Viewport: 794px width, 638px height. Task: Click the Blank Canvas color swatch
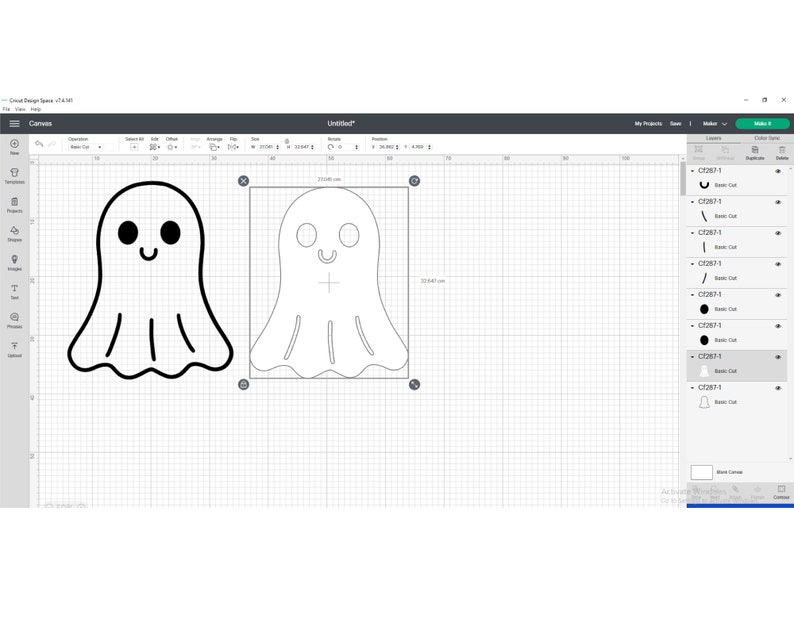coord(701,472)
